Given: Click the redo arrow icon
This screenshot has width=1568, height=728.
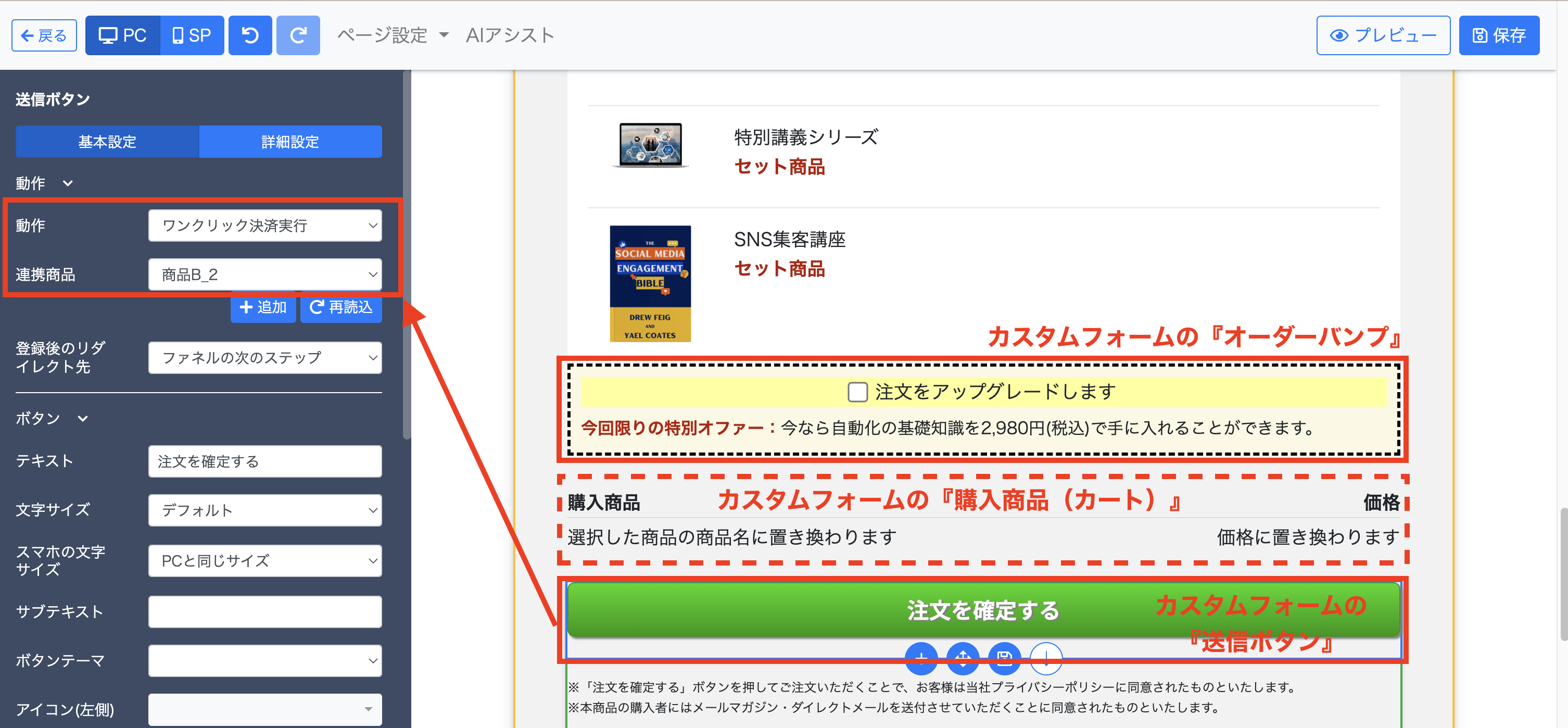Looking at the screenshot, I should (298, 35).
